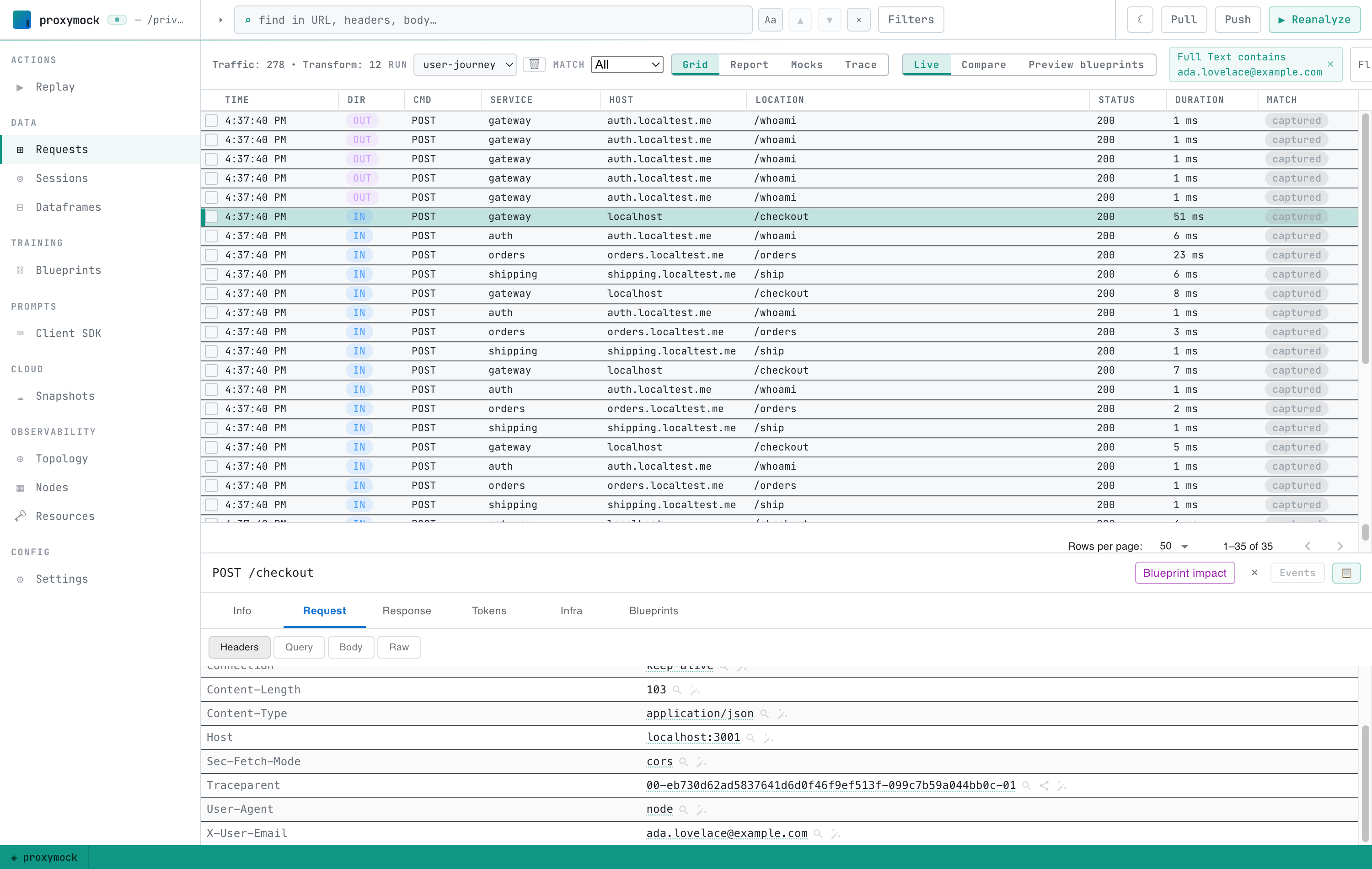Switch to the Report view tab
Image resolution: width=1372 pixels, height=869 pixels.
[x=749, y=64]
